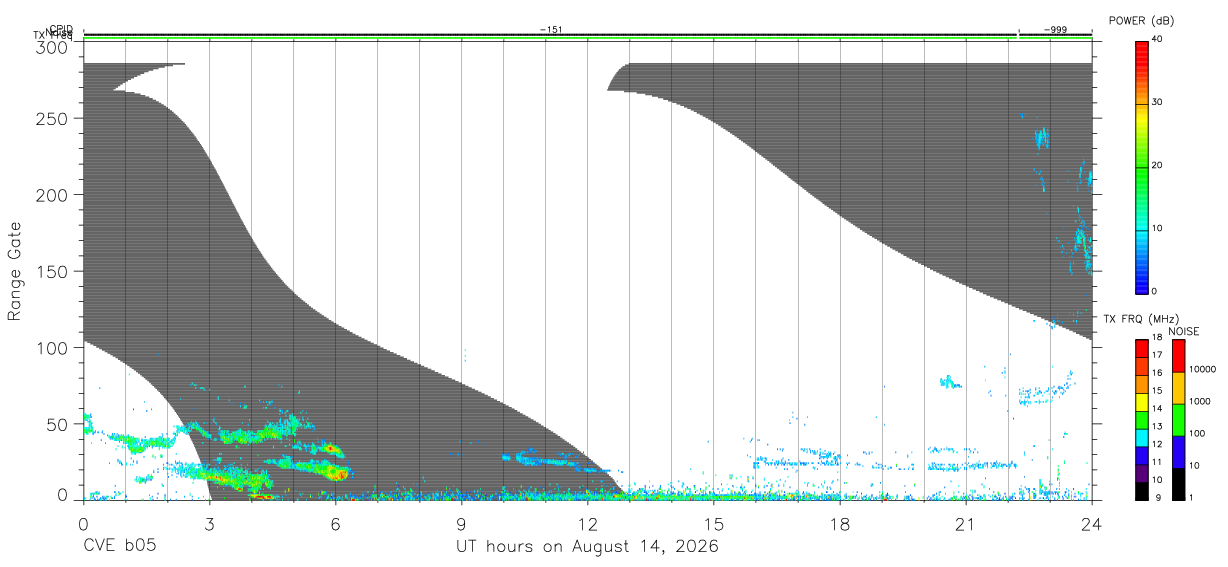Click the 12 tick on UT hours axis

[588, 524]
